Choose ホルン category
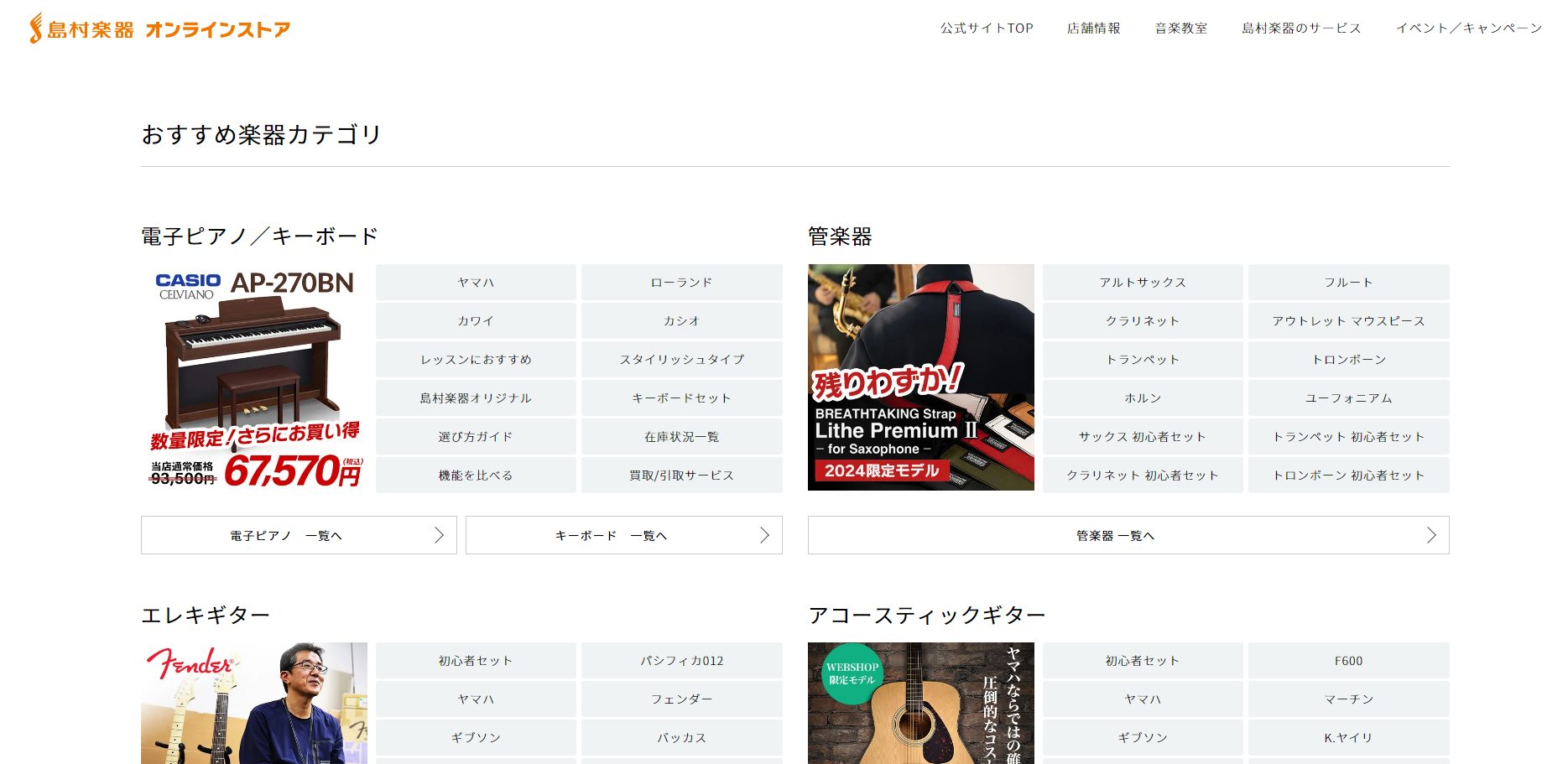Screen dimensions: 1568x764 pyautogui.click(x=1143, y=398)
